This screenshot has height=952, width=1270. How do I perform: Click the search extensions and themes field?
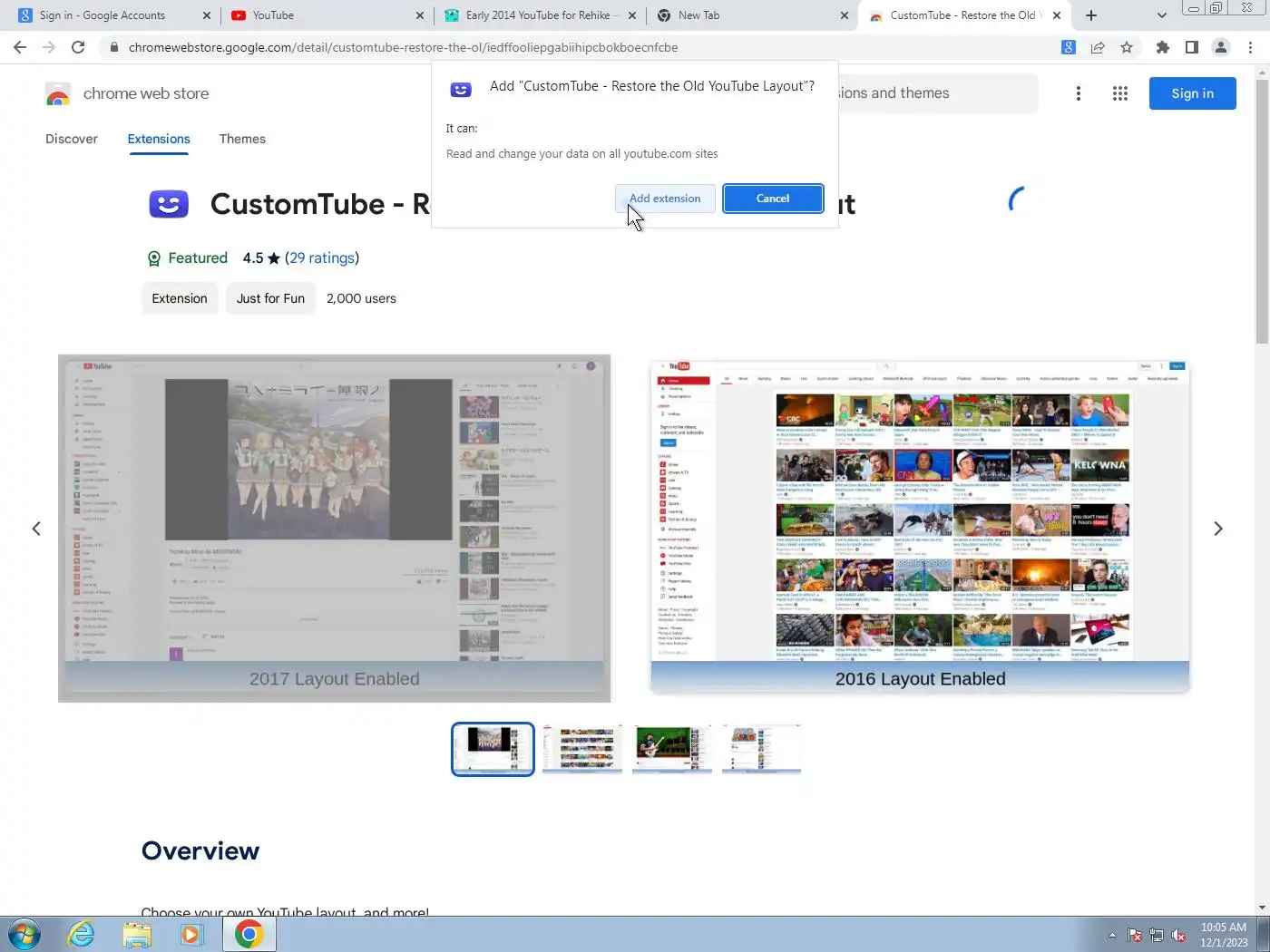(x=936, y=93)
